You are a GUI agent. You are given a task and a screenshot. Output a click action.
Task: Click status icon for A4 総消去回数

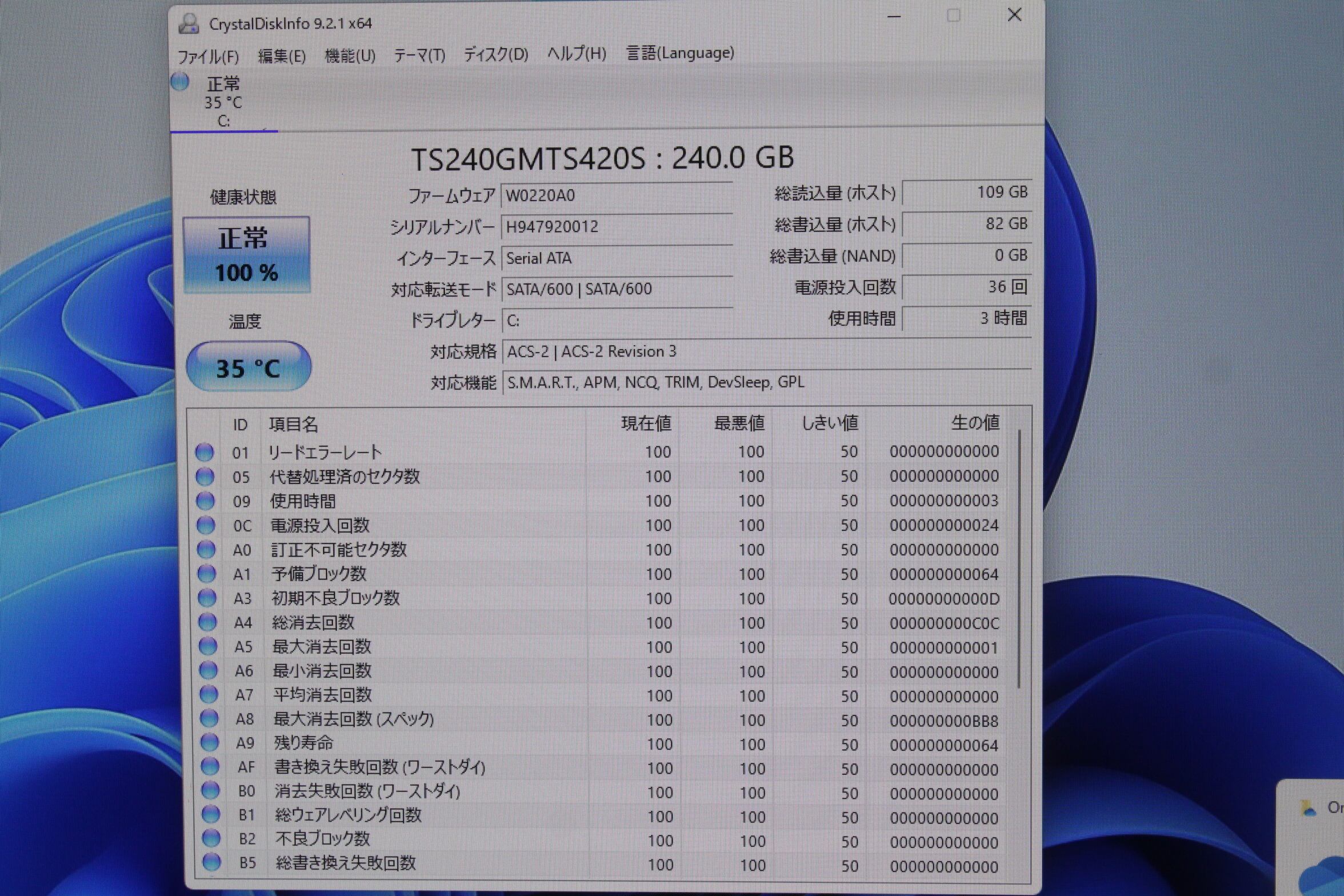click(x=207, y=622)
